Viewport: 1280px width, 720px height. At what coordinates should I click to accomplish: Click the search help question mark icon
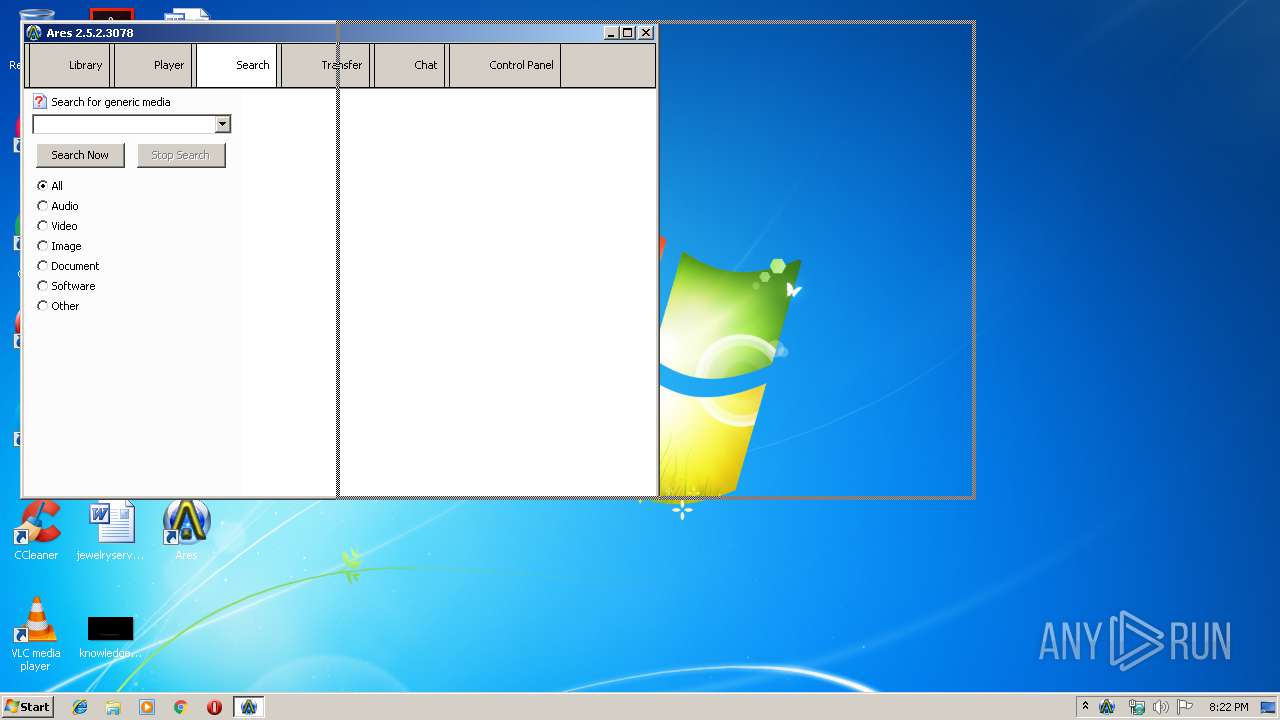click(x=40, y=101)
